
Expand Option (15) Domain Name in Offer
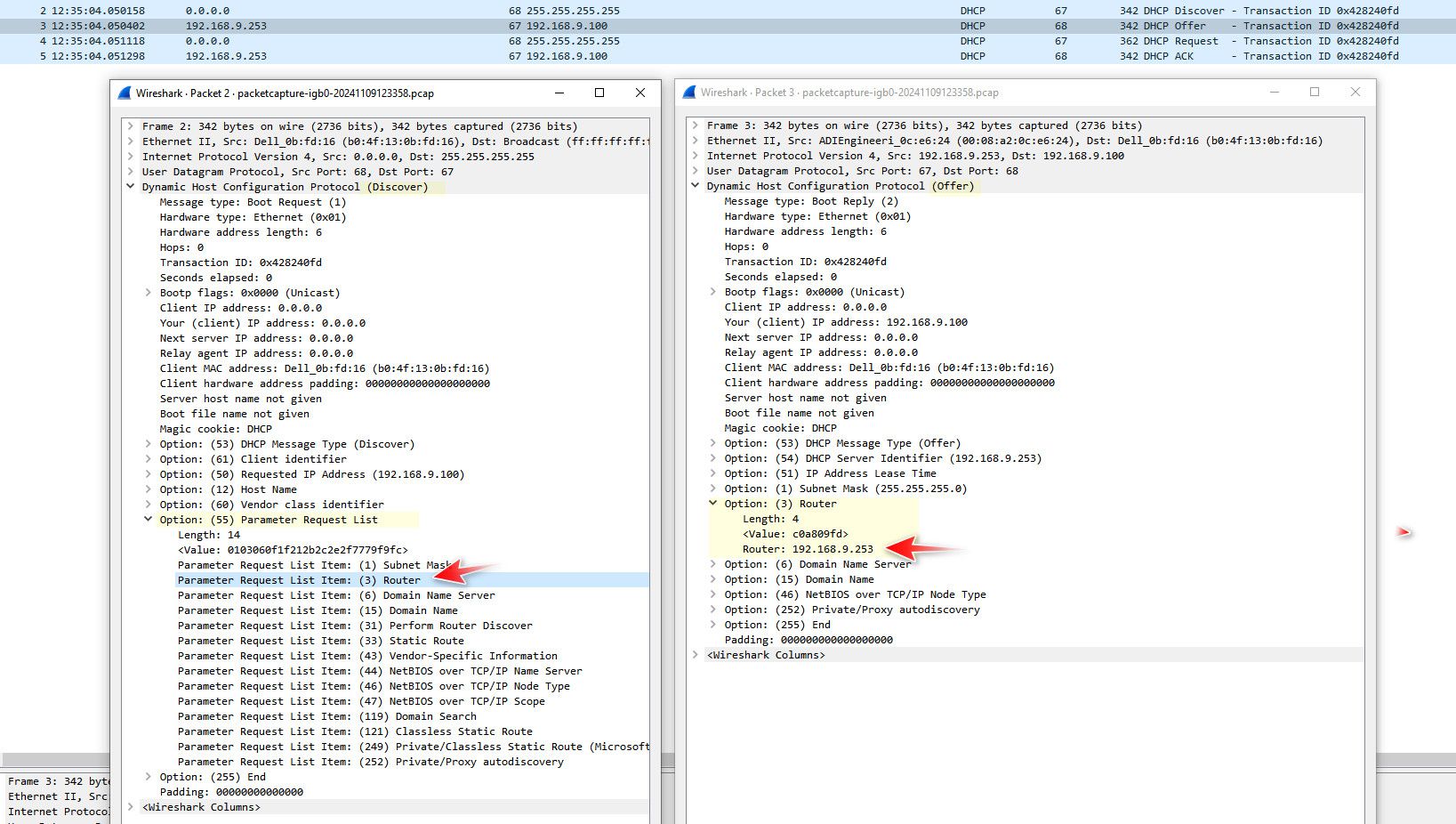coord(713,579)
